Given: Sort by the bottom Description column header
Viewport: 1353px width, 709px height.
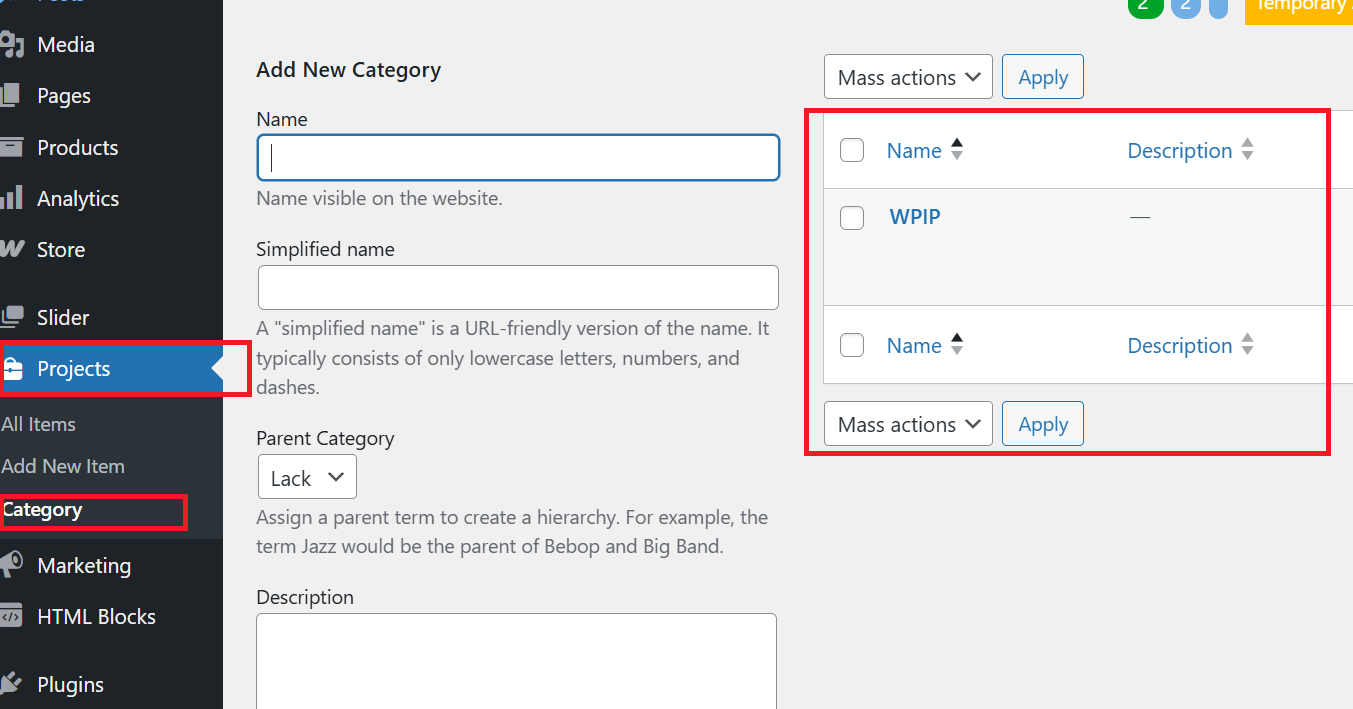Looking at the screenshot, I should pyautogui.click(x=1180, y=346).
